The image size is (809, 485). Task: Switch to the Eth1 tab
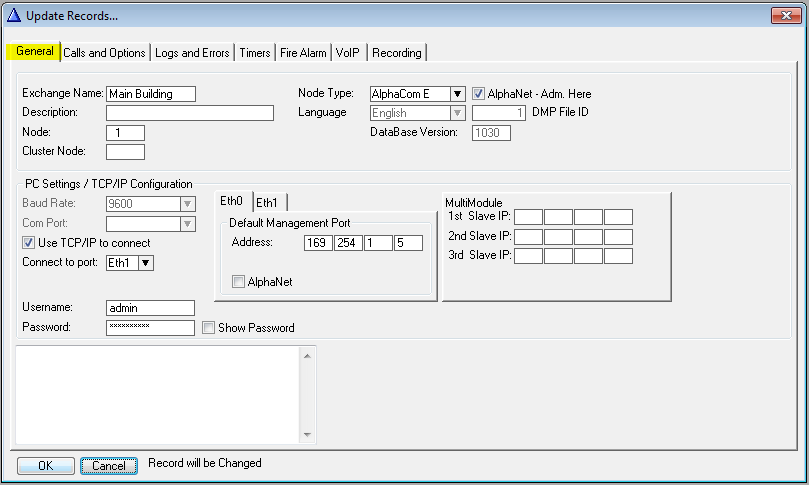pyautogui.click(x=267, y=201)
